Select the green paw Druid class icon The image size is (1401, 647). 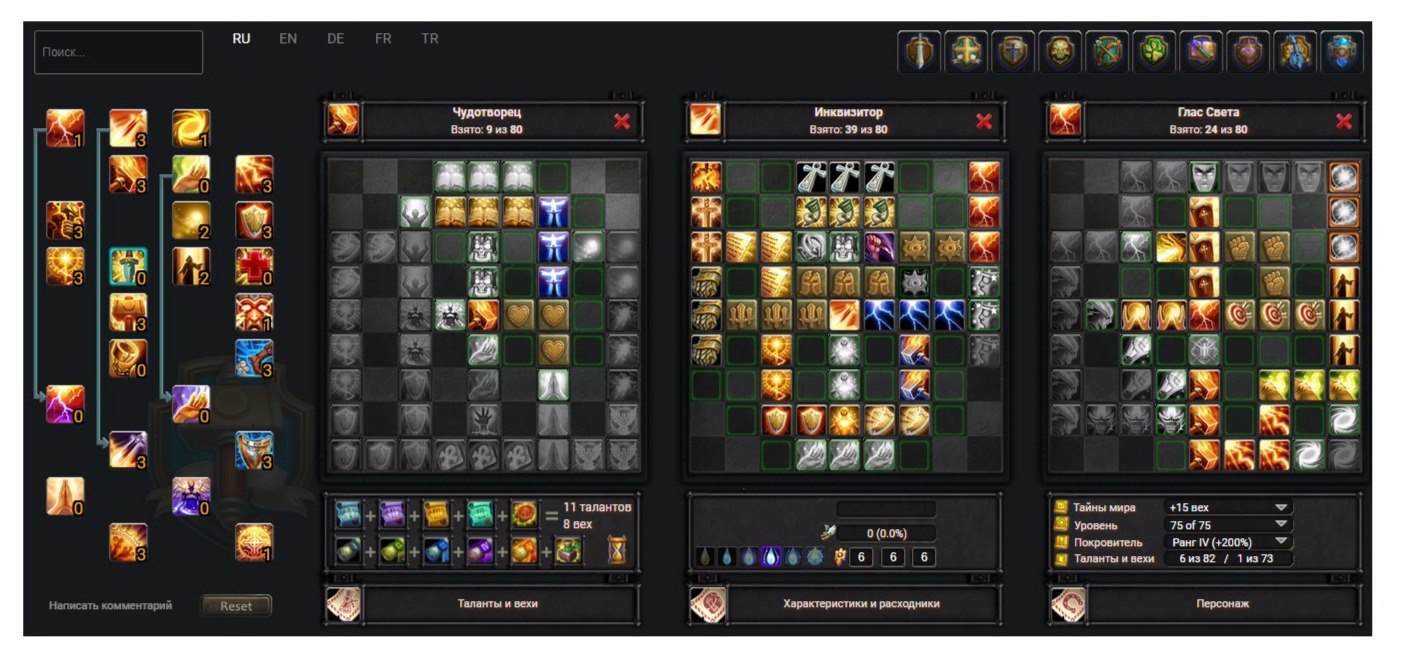point(1153,52)
